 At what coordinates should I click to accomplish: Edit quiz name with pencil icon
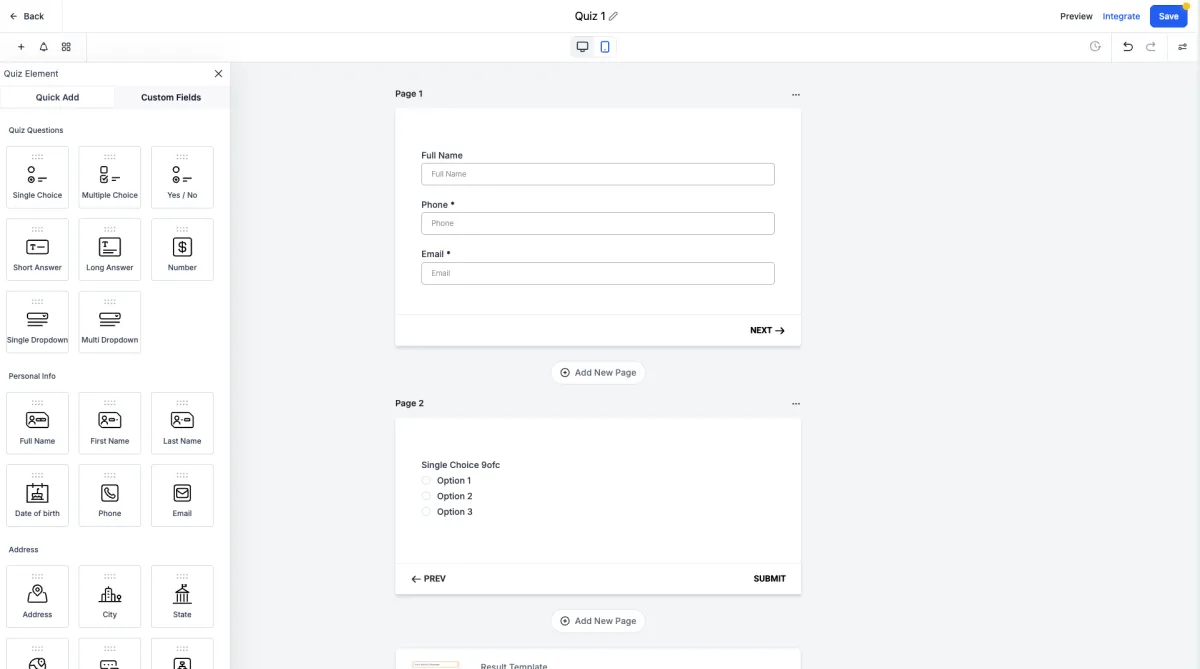(x=613, y=16)
